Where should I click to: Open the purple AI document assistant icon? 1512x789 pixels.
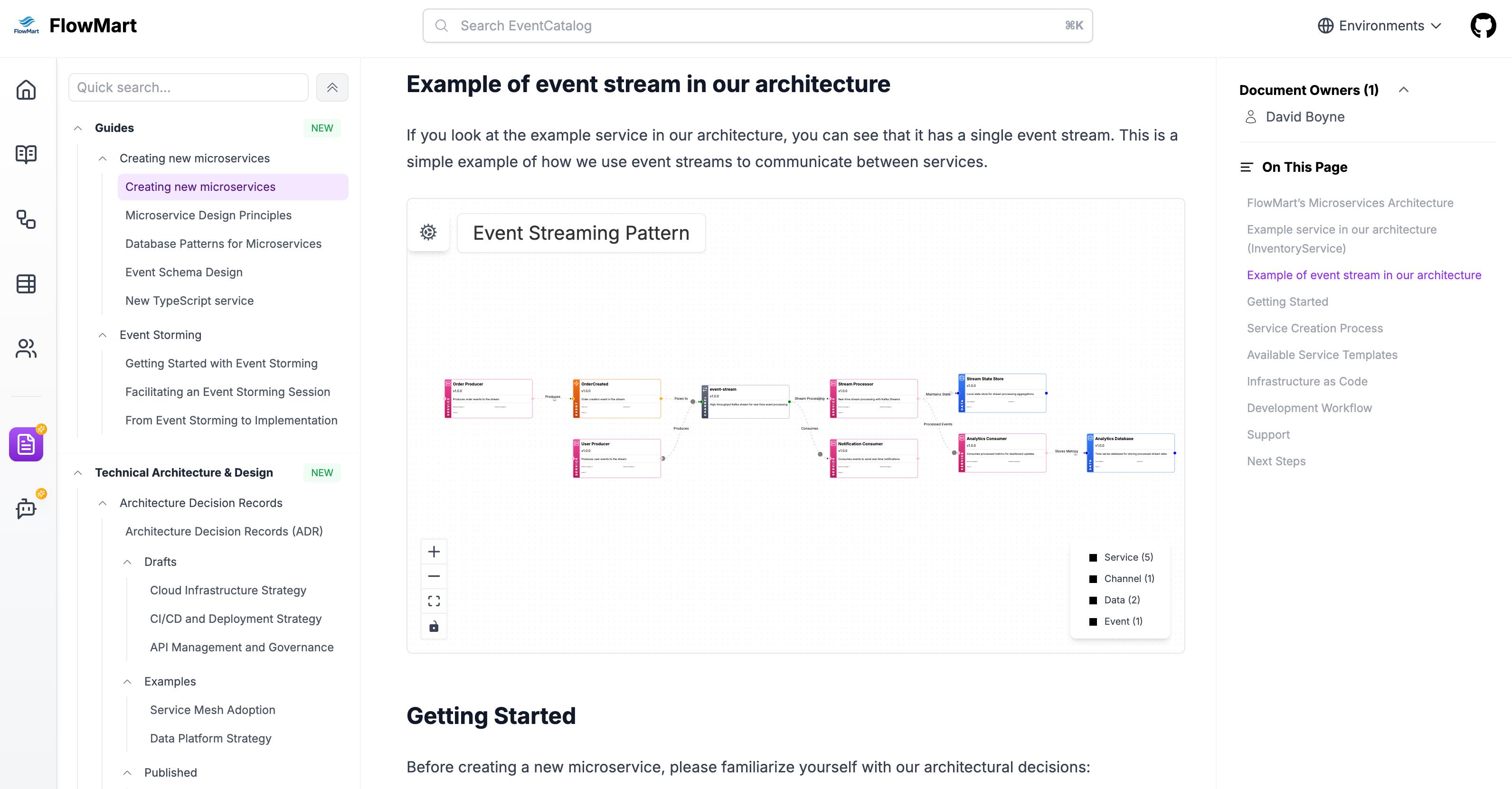[27, 444]
